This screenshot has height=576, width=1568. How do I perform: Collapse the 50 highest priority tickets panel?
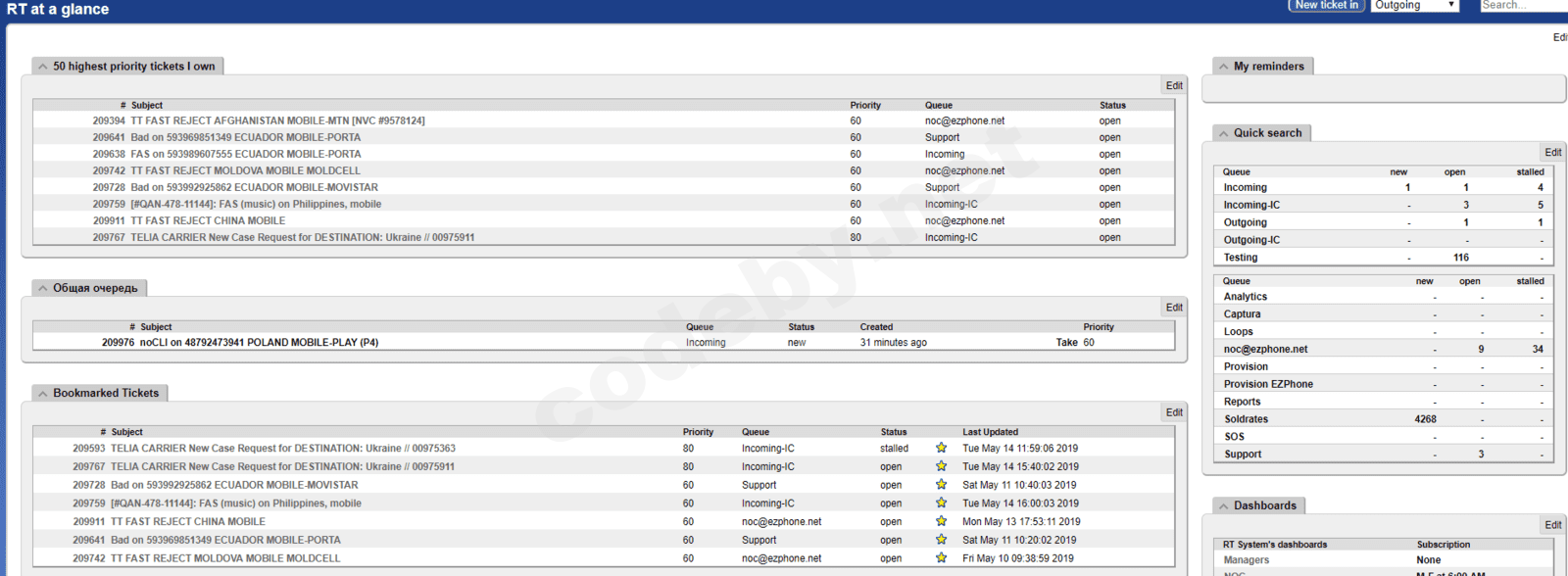pos(43,67)
